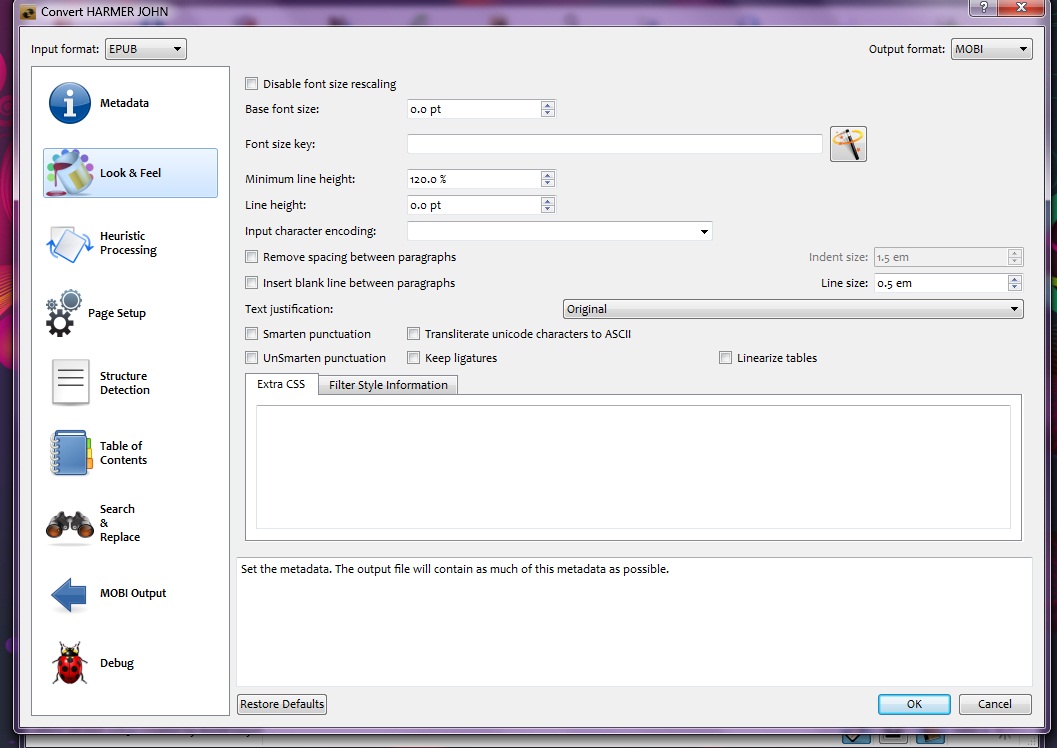Click the Minimum line height value field
Screen dimensions: 1057x748
tap(474, 179)
